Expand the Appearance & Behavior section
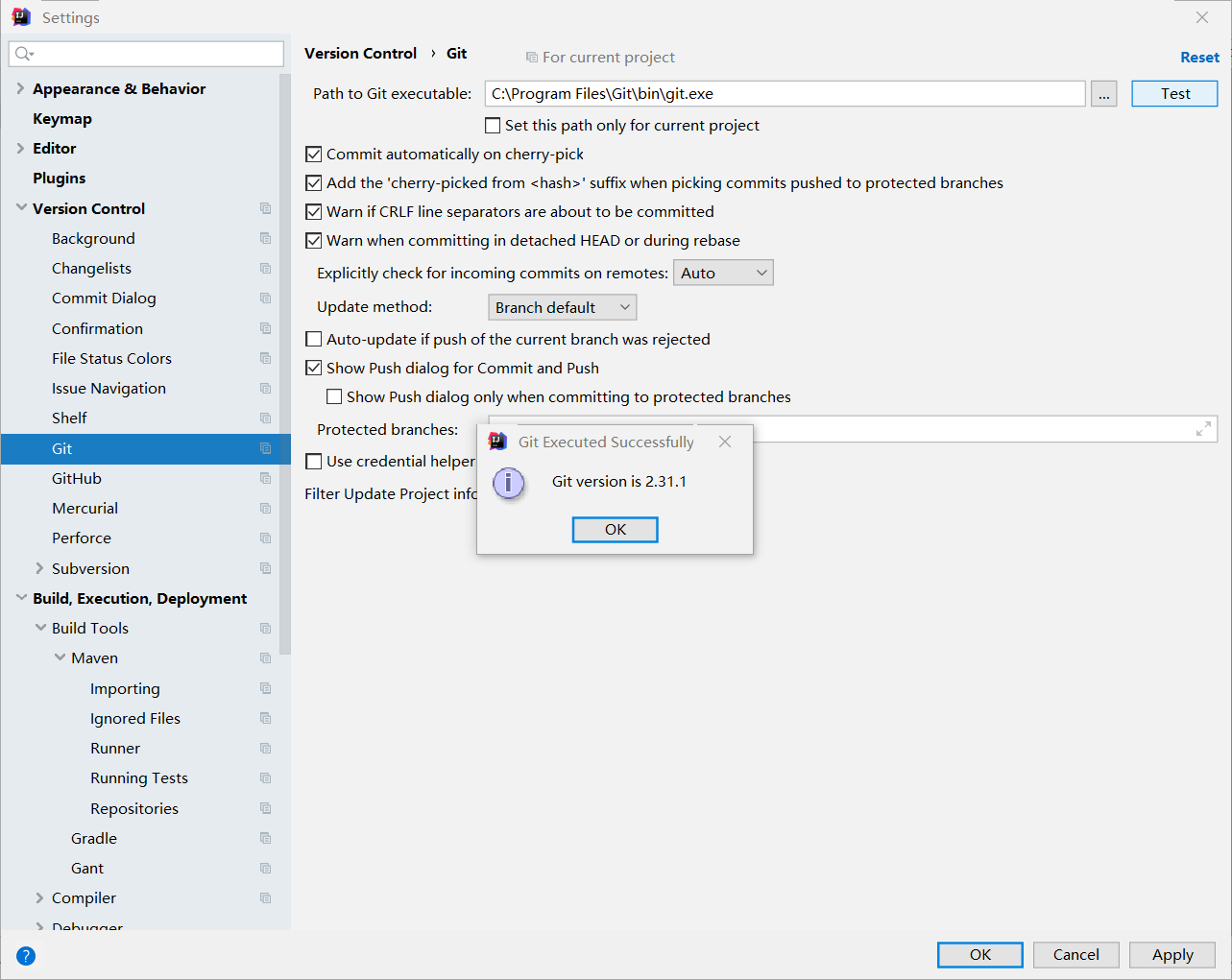Screen dimensions: 1232x980 [x=20, y=88]
